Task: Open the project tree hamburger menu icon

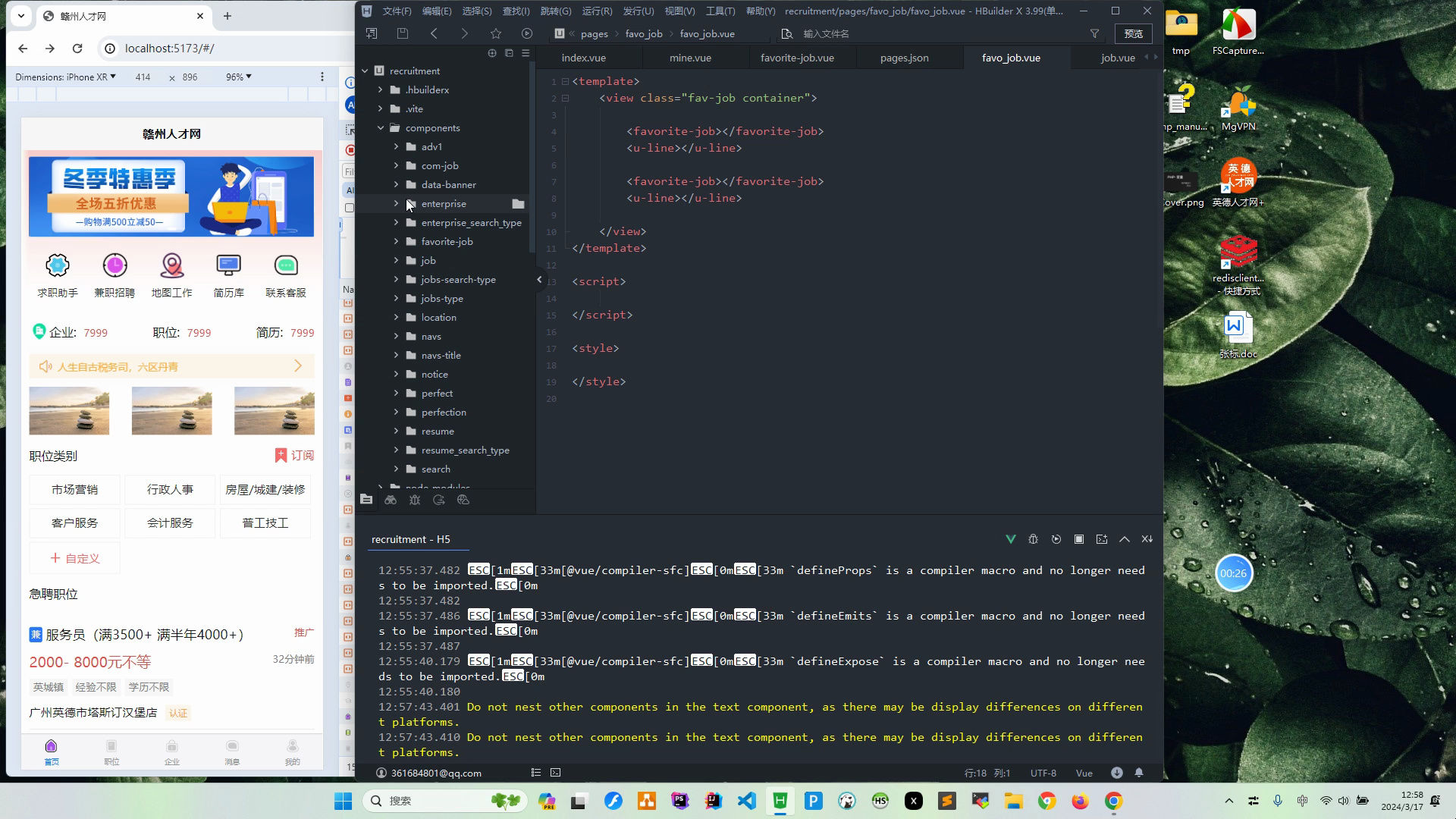Action: point(526,53)
